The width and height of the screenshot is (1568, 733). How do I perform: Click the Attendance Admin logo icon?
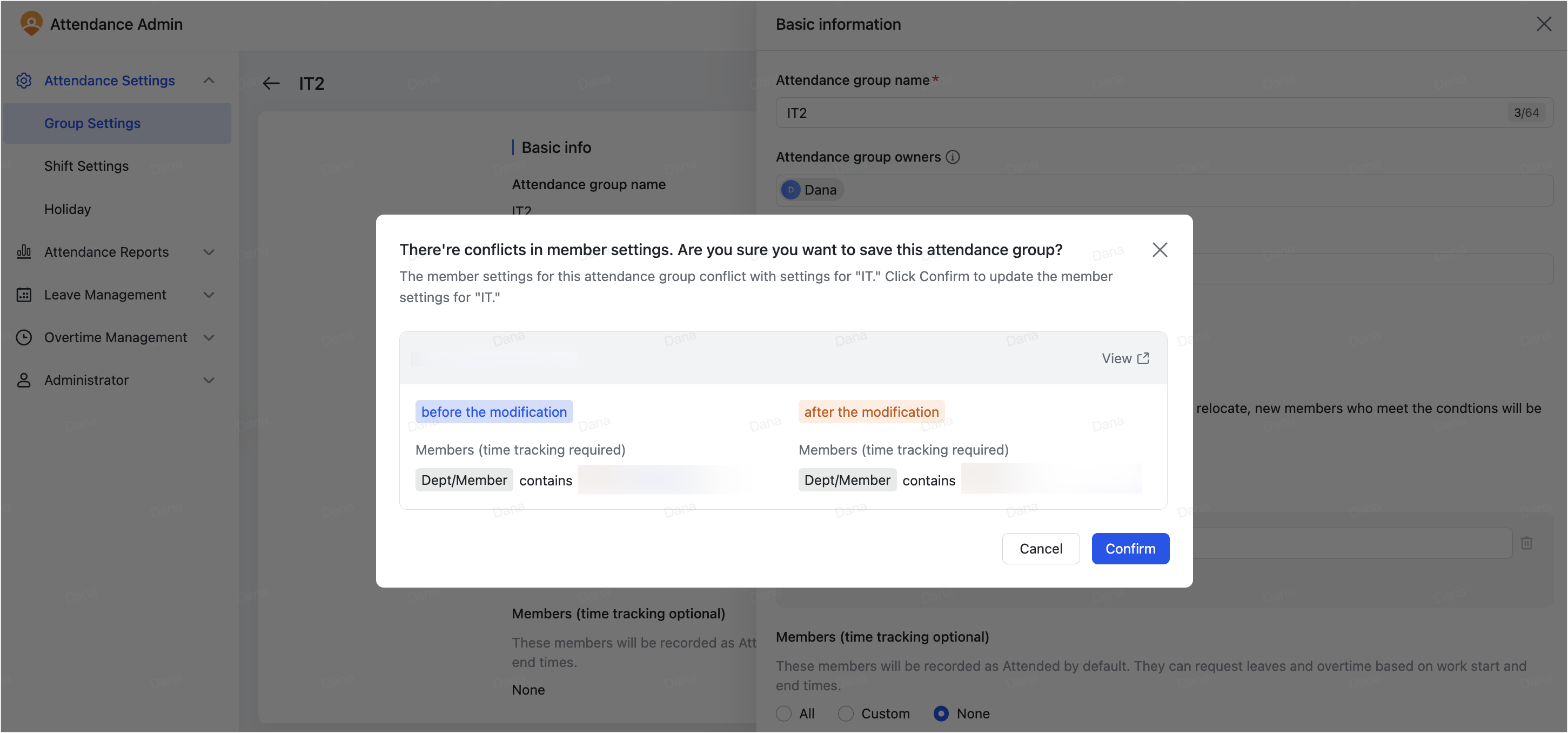[31, 24]
